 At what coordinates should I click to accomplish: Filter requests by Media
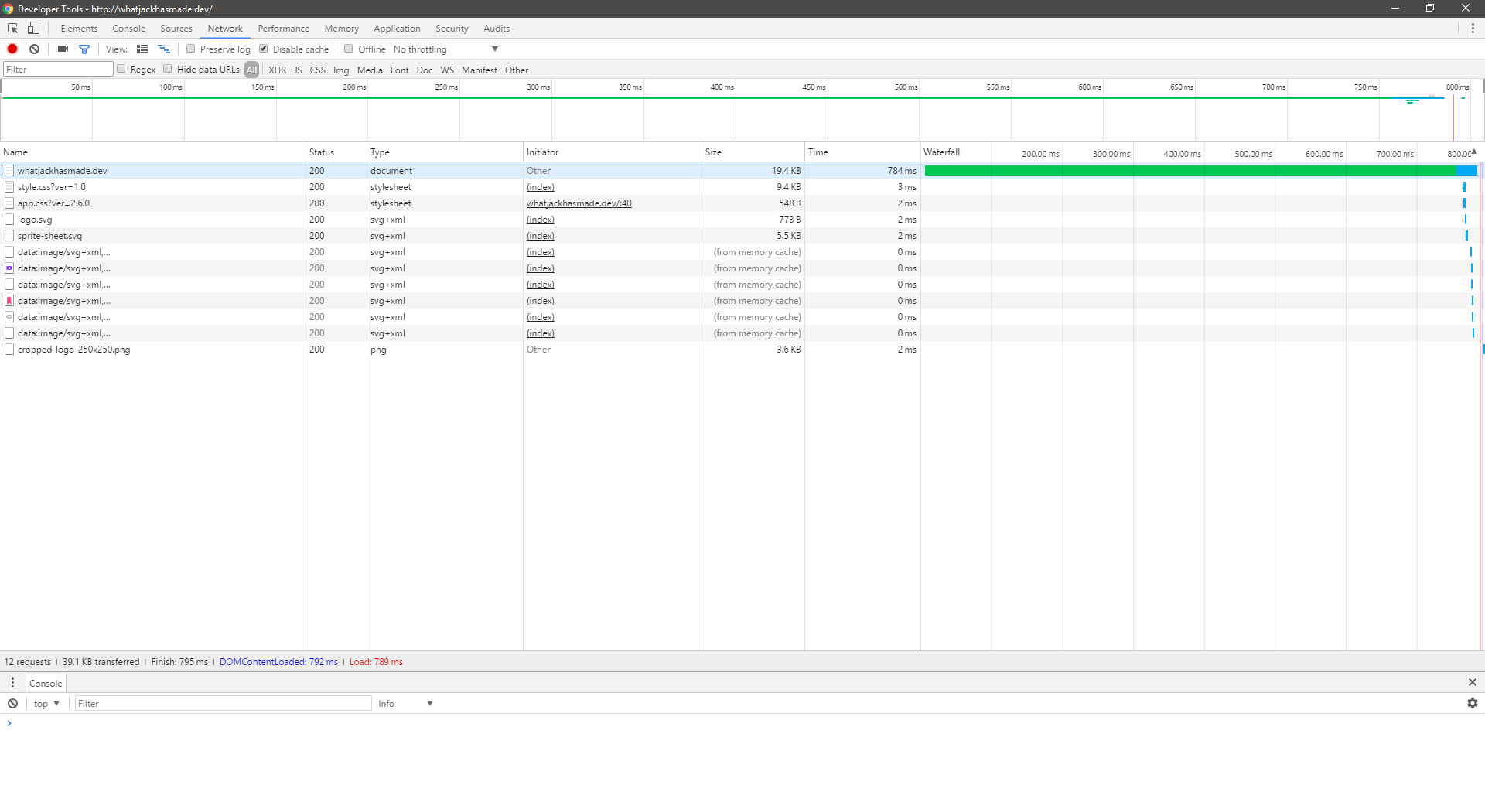(370, 70)
